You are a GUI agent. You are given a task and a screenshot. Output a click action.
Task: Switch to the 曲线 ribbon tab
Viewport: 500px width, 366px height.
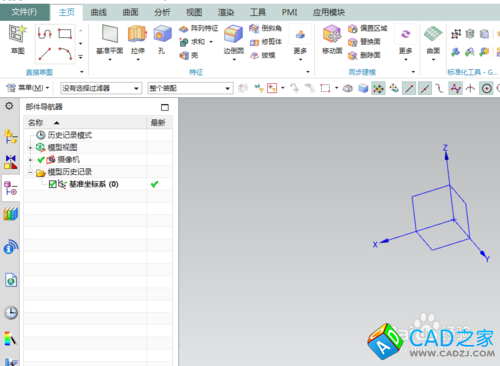point(99,12)
